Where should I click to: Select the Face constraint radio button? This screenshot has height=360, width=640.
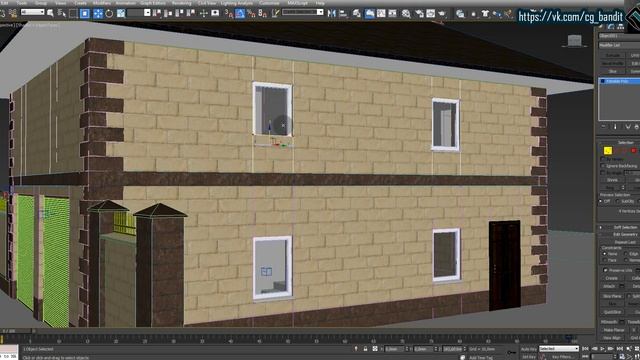tap(604, 260)
